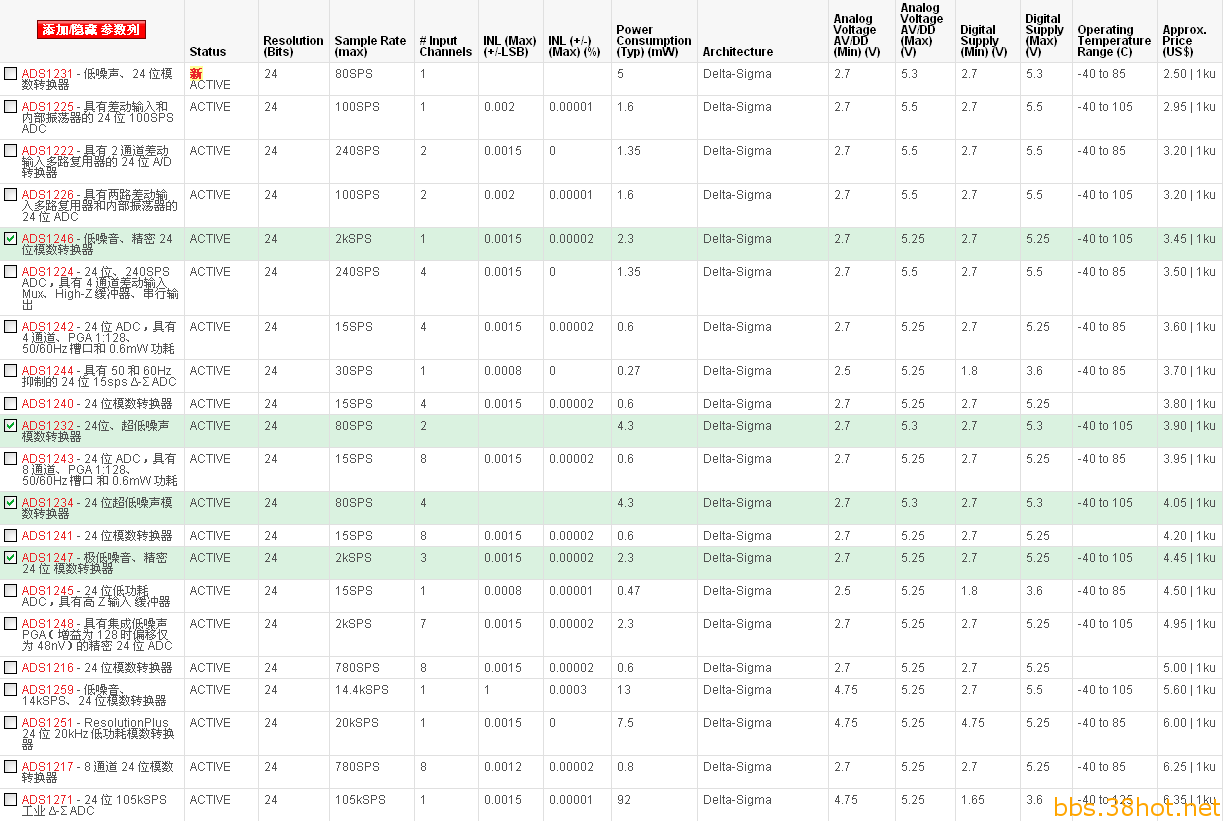Click the ADS1240 link

point(48,404)
